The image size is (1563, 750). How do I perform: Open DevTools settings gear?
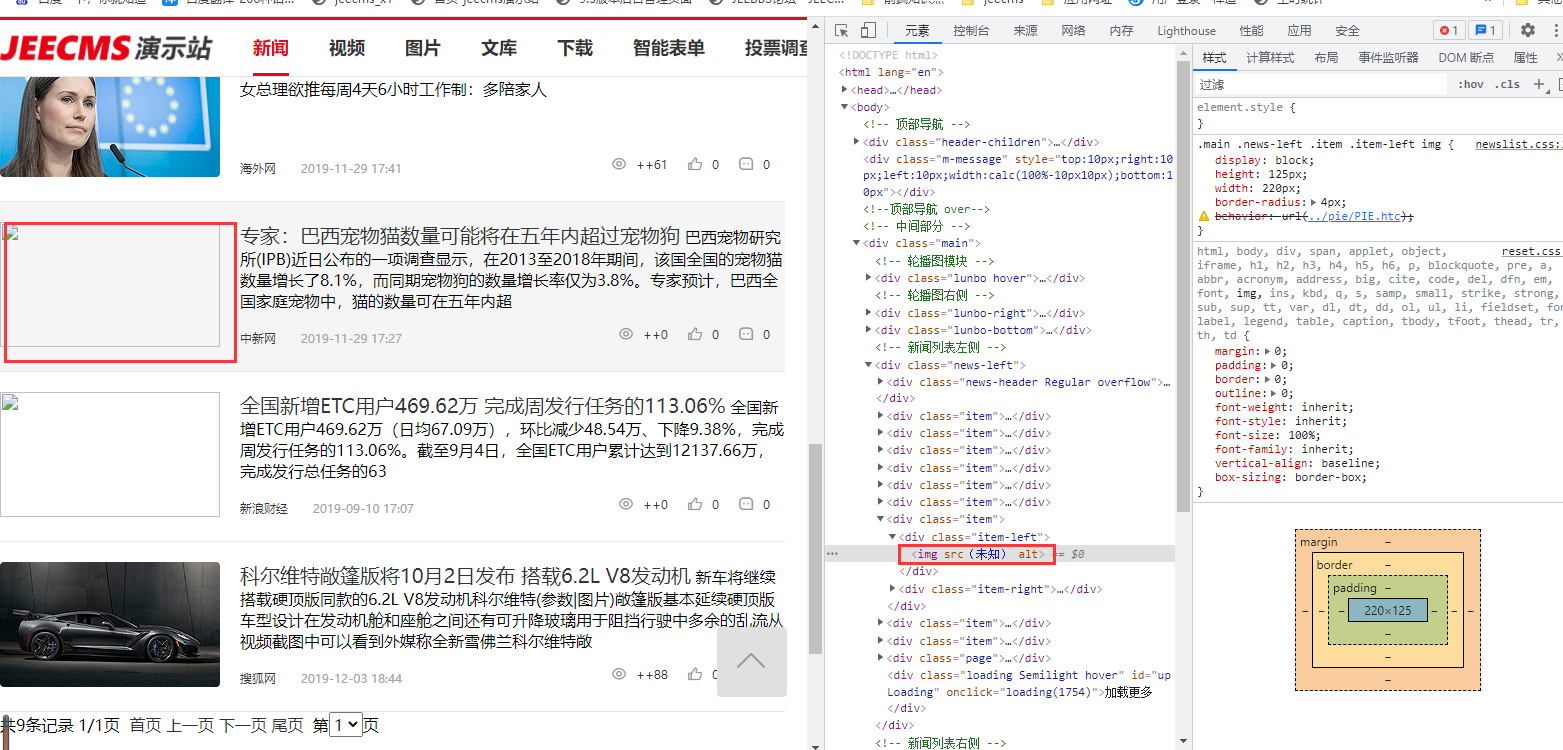[x=1528, y=30]
